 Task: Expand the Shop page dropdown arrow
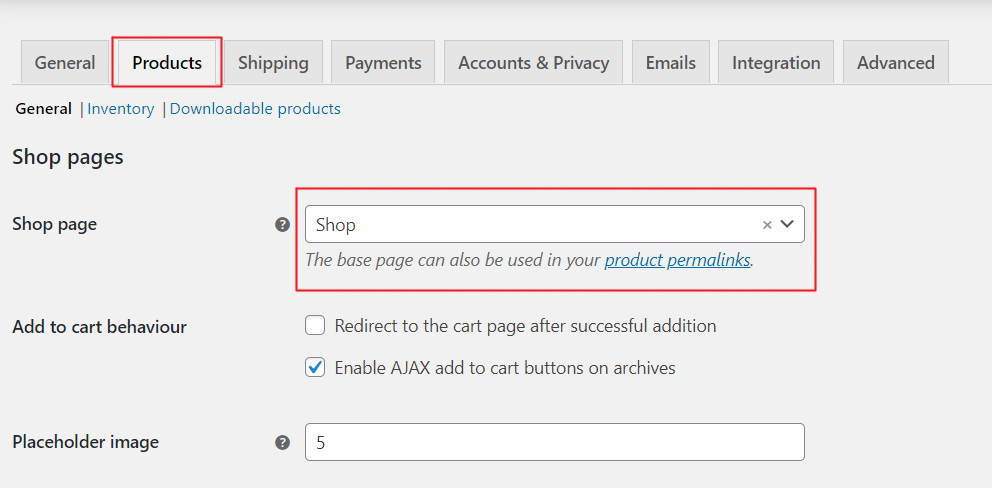click(787, 224)
